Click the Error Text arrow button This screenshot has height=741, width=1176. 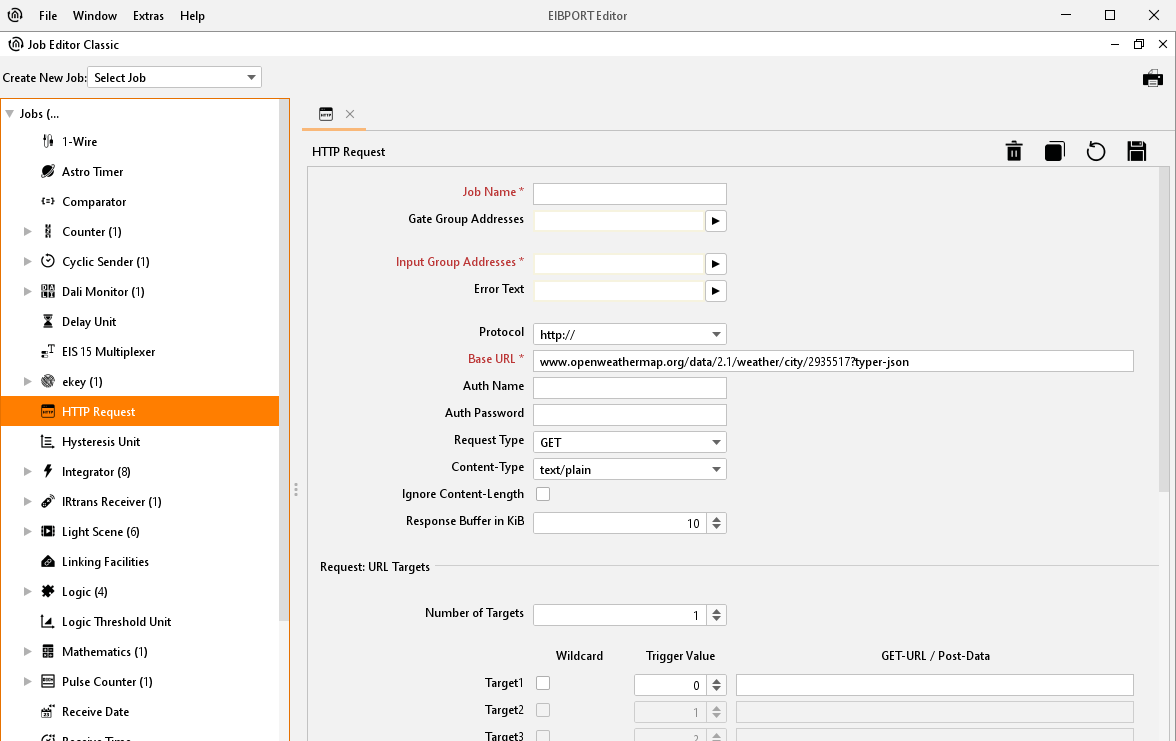click(x=715, y=291)
